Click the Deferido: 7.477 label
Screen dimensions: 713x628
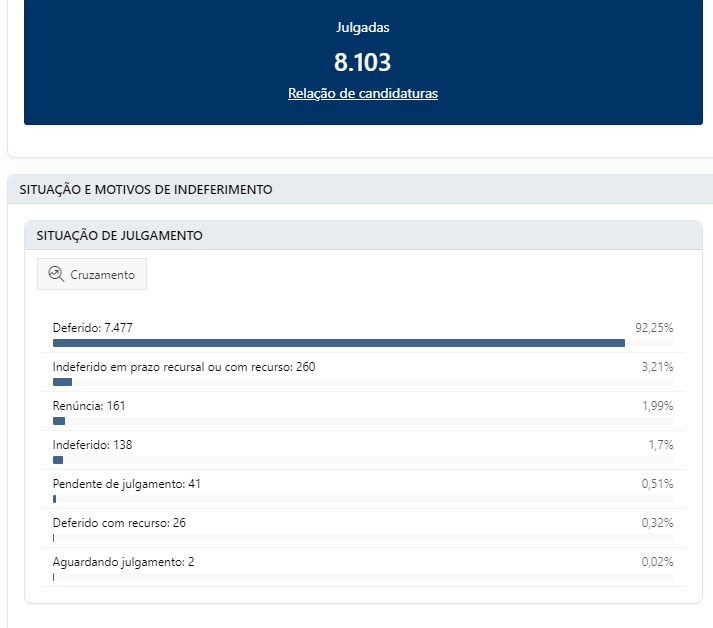(x=93, y=327)
